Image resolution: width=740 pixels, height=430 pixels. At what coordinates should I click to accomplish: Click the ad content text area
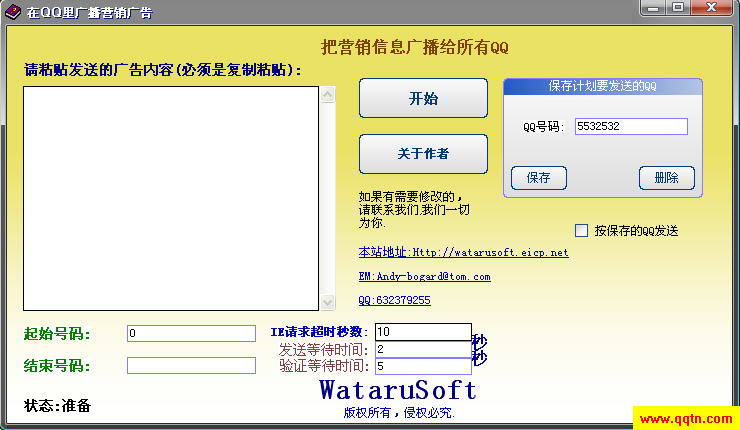pos(170,198)
